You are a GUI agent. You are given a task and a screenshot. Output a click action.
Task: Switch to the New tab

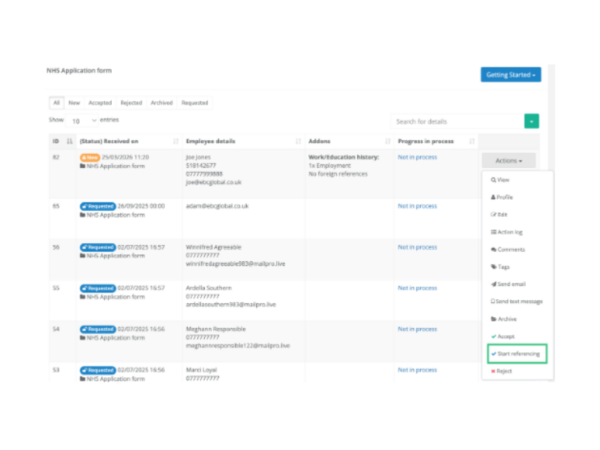(74, 103)
